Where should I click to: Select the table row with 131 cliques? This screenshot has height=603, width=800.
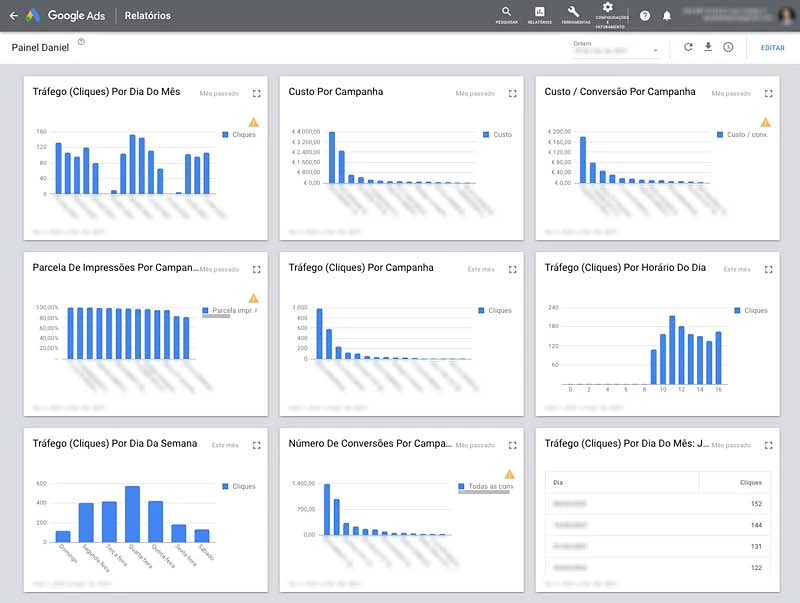pos(658,546)
